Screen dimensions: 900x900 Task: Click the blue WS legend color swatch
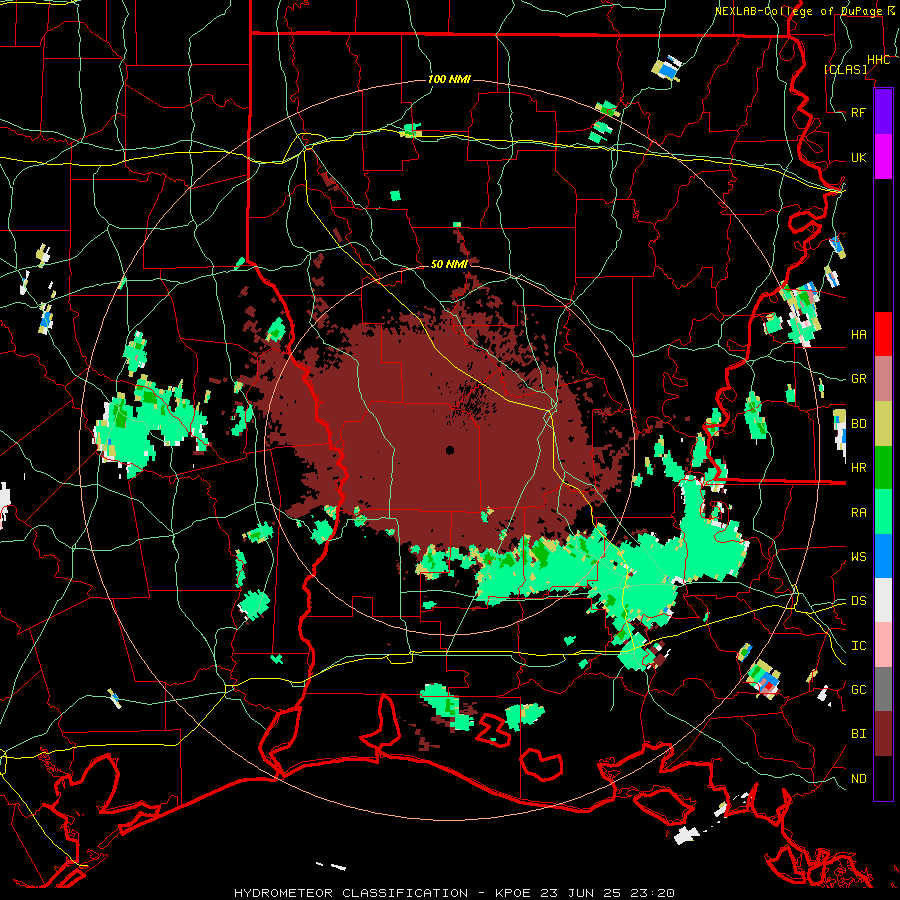coord(883,556)
